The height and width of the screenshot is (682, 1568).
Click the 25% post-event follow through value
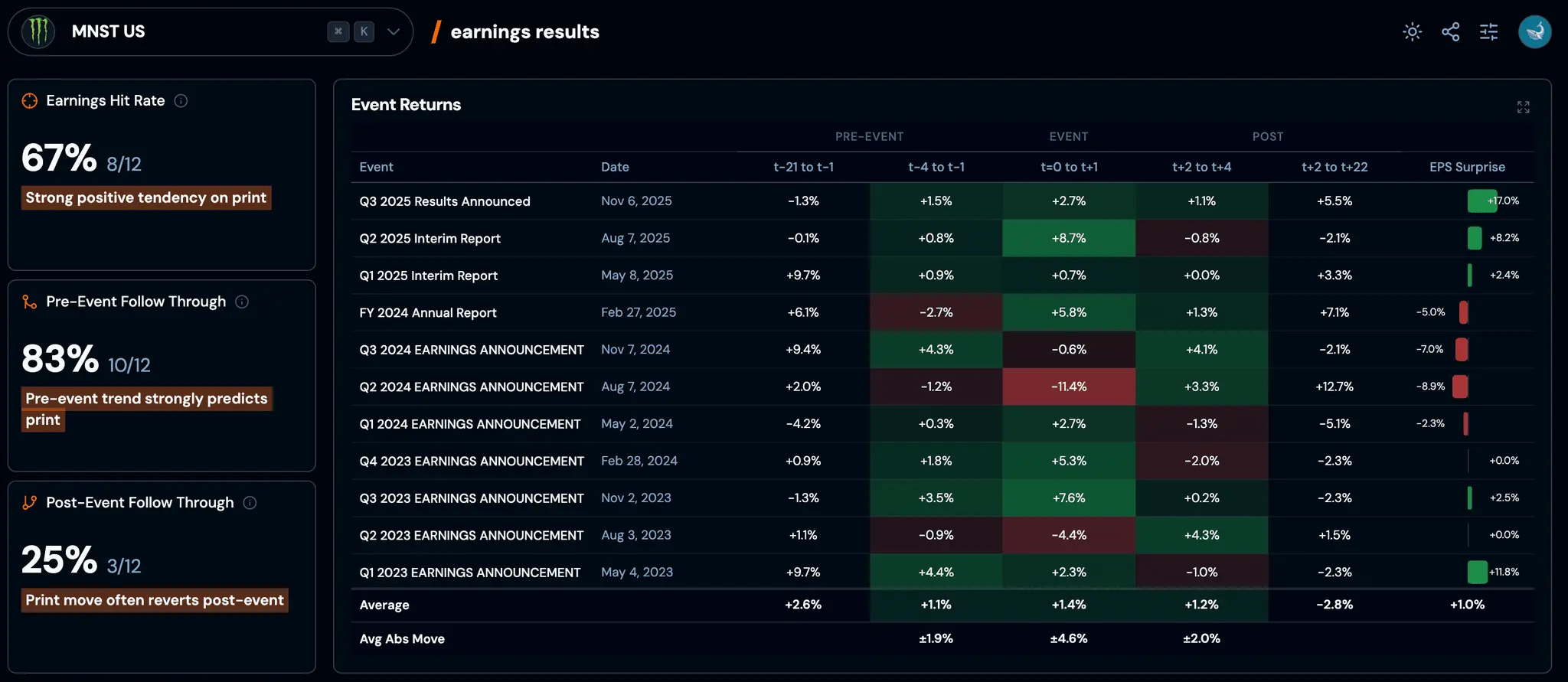[59, 560]
